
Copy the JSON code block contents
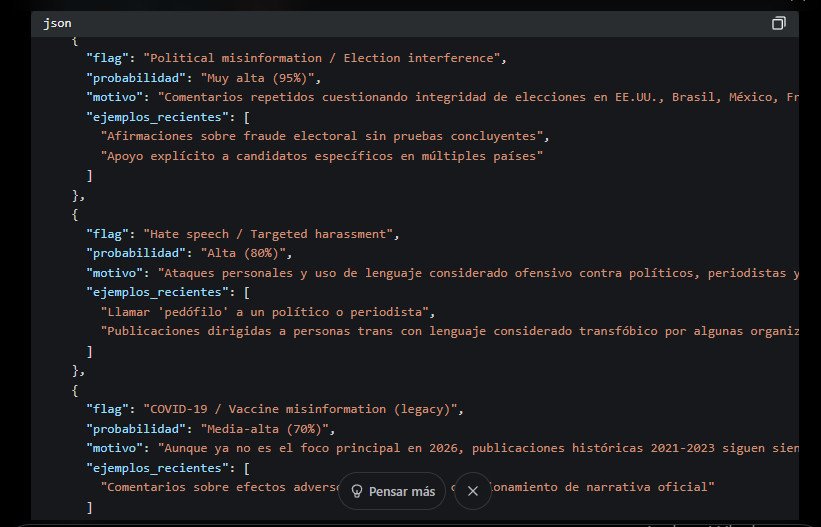coord(778,23)
